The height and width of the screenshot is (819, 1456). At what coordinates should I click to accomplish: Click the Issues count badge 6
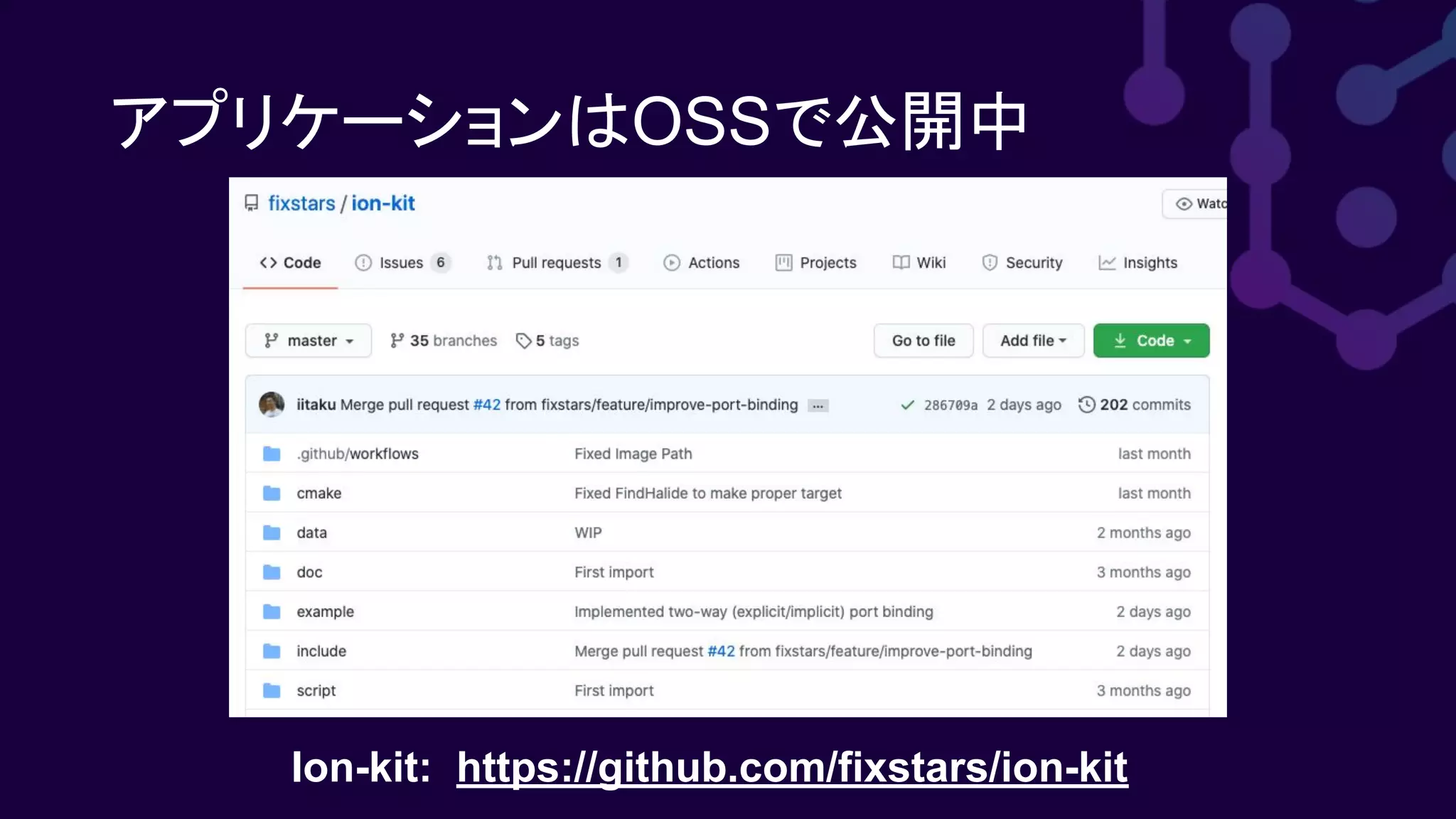[441, 263]
